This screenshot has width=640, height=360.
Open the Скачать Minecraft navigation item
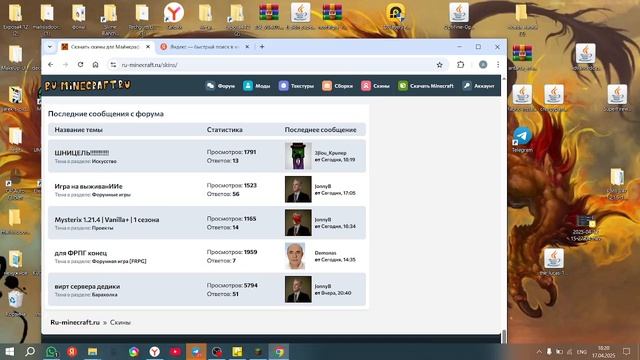coord(426,86)
